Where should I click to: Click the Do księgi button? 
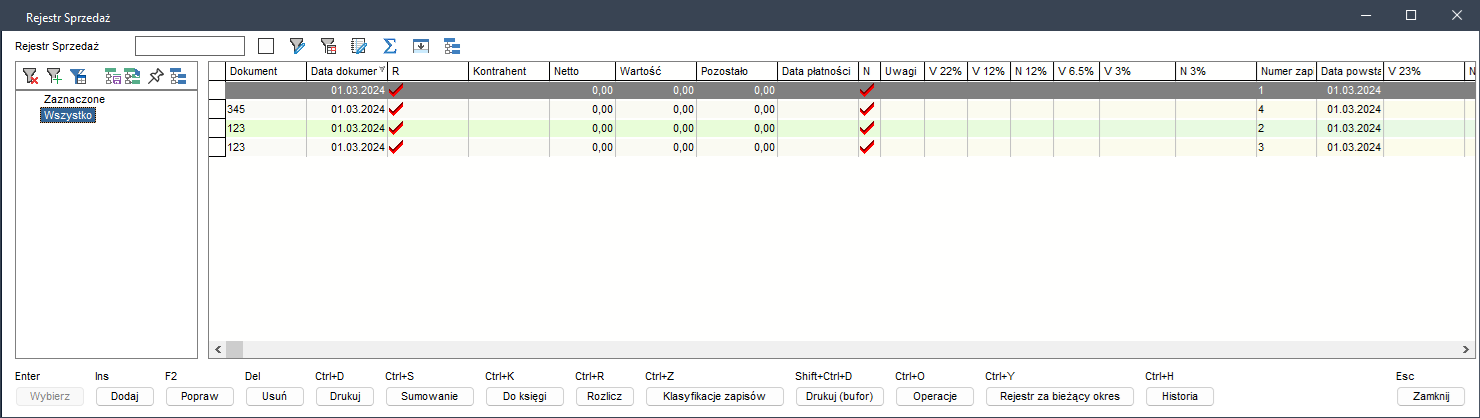click(524, 396)
